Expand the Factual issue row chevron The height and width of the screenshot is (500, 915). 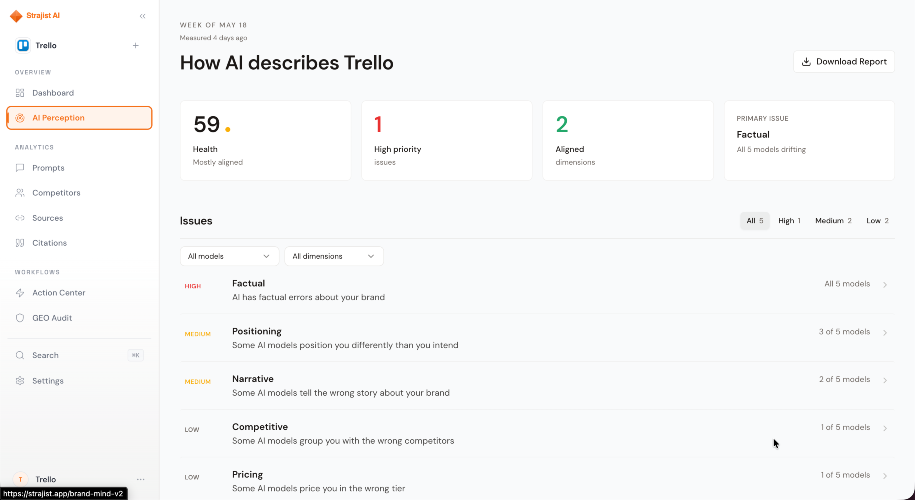(885, 285)
